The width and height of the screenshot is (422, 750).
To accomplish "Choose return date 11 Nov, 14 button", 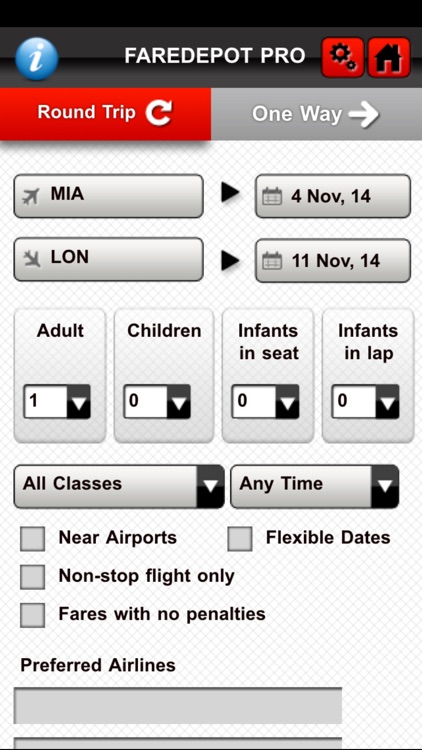I will coord(333,261).
